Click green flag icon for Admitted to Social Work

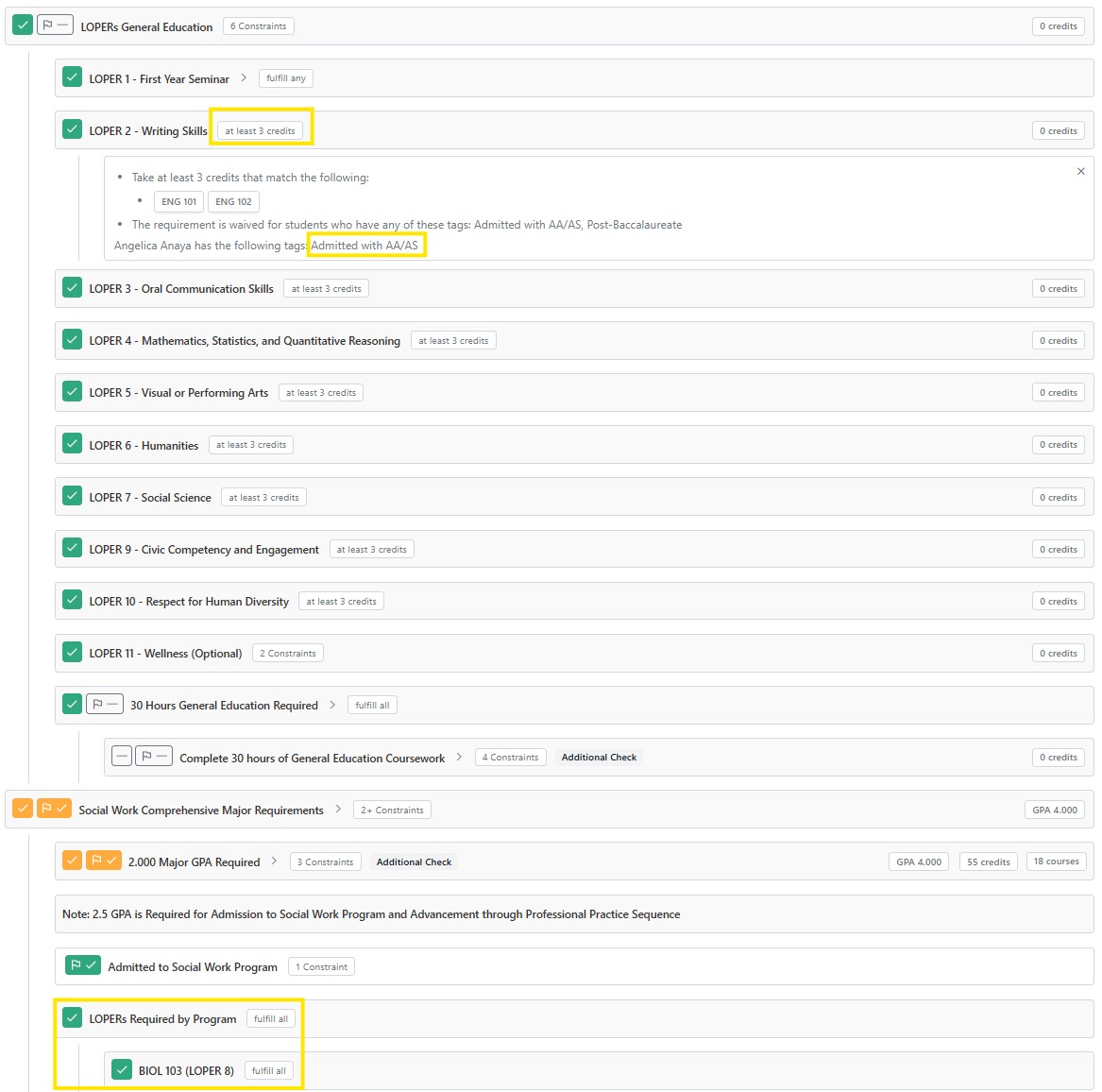[x=83, y=965]
